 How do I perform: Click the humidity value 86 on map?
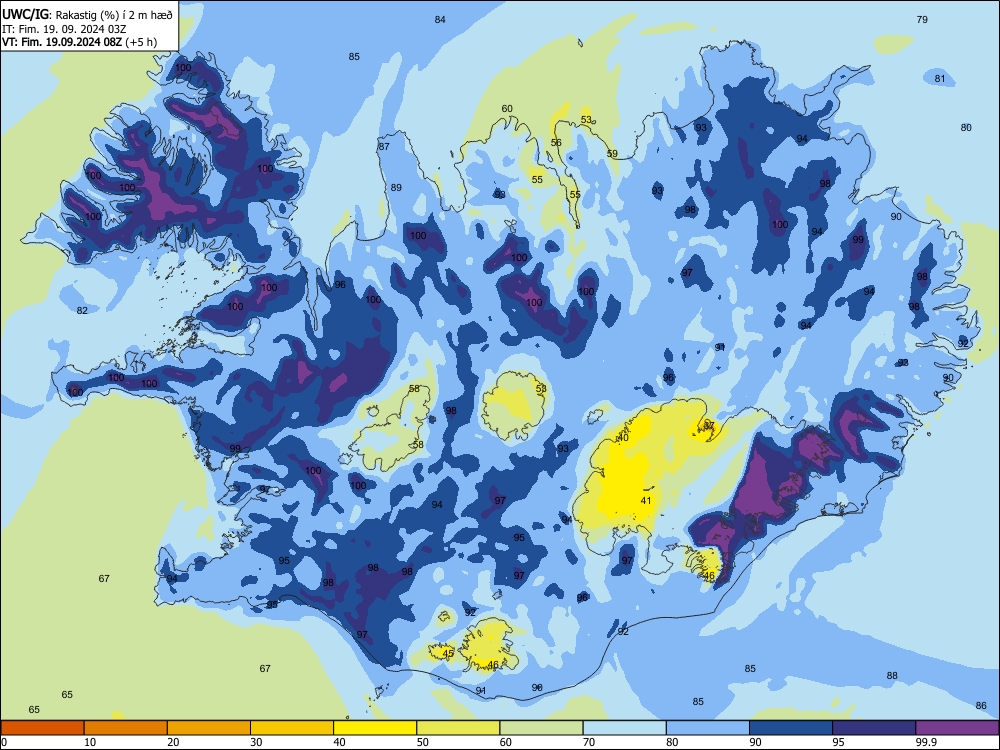pos(982,705)
